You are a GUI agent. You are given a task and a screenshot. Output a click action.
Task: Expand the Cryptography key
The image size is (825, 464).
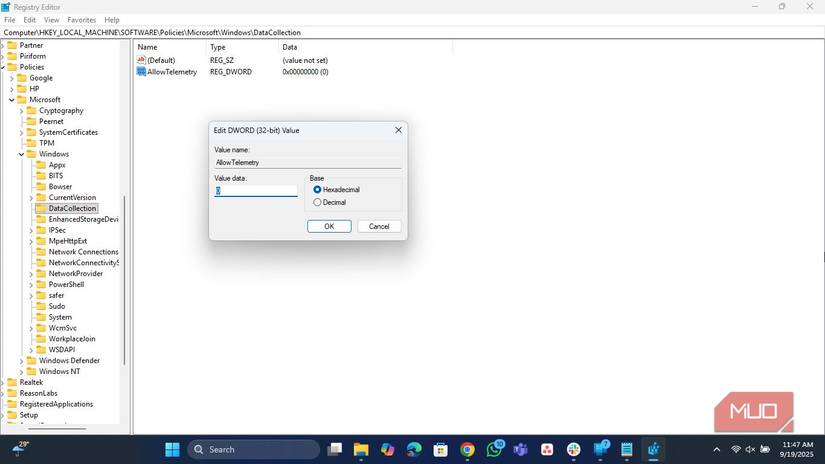22,110
